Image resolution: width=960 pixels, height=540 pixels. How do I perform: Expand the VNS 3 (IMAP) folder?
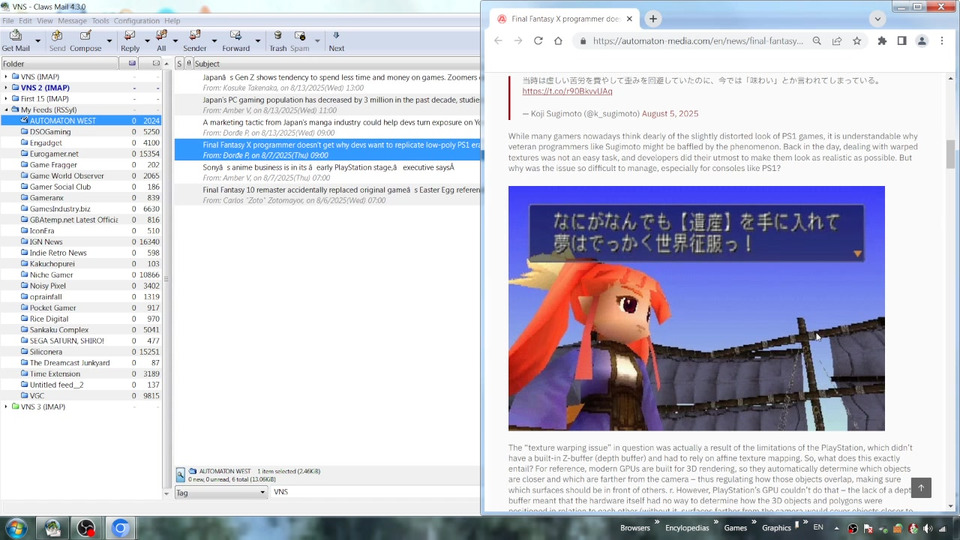point(6,407)
